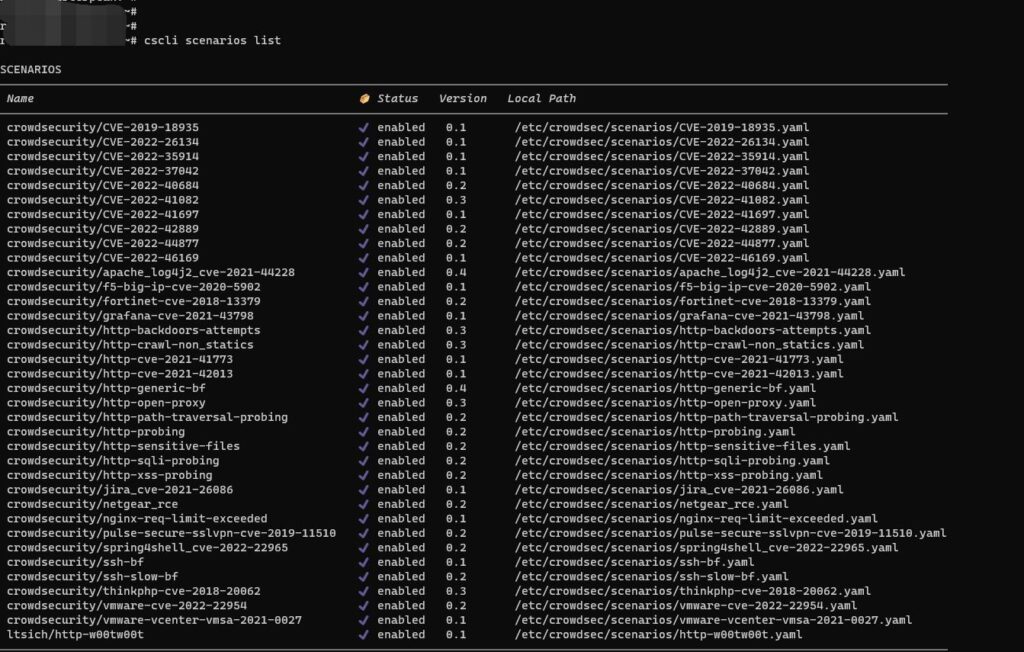Click the Name column header
The image size is (1024, 652).
pyautogui.click(x=20, y=99)
